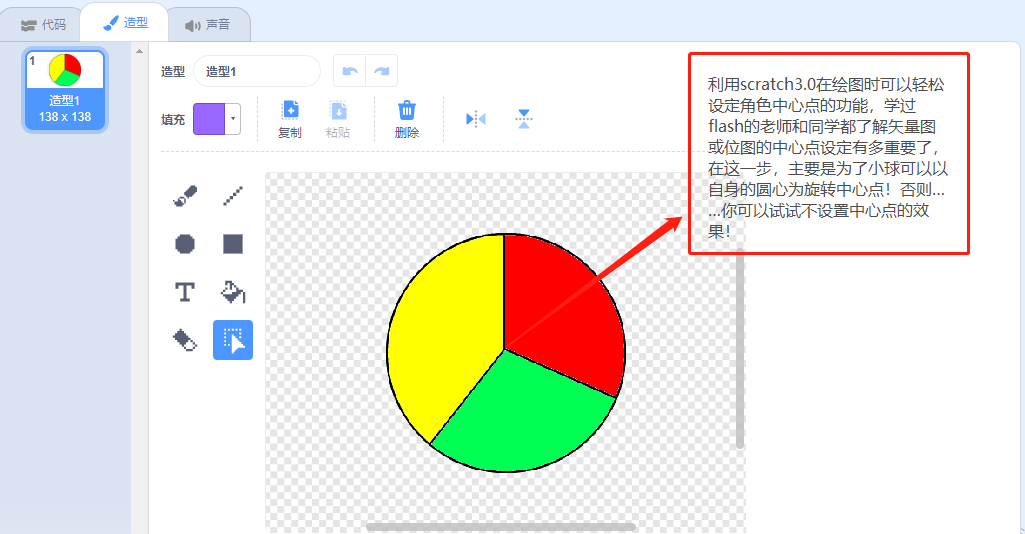Viewport: 1025px width, 534px height.
Task: Edit the costume name field 造型1
Action: (257, 71)
